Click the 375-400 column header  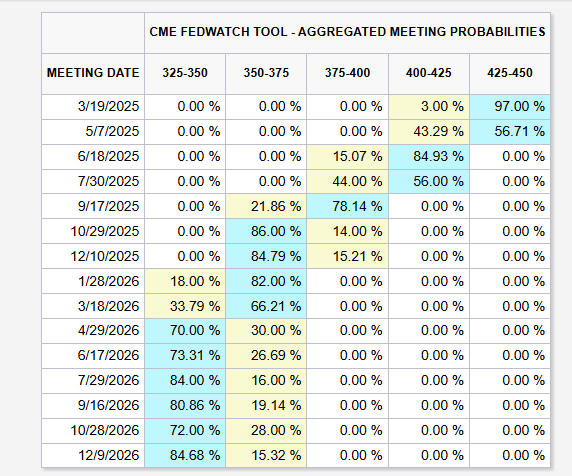[347, 73]
